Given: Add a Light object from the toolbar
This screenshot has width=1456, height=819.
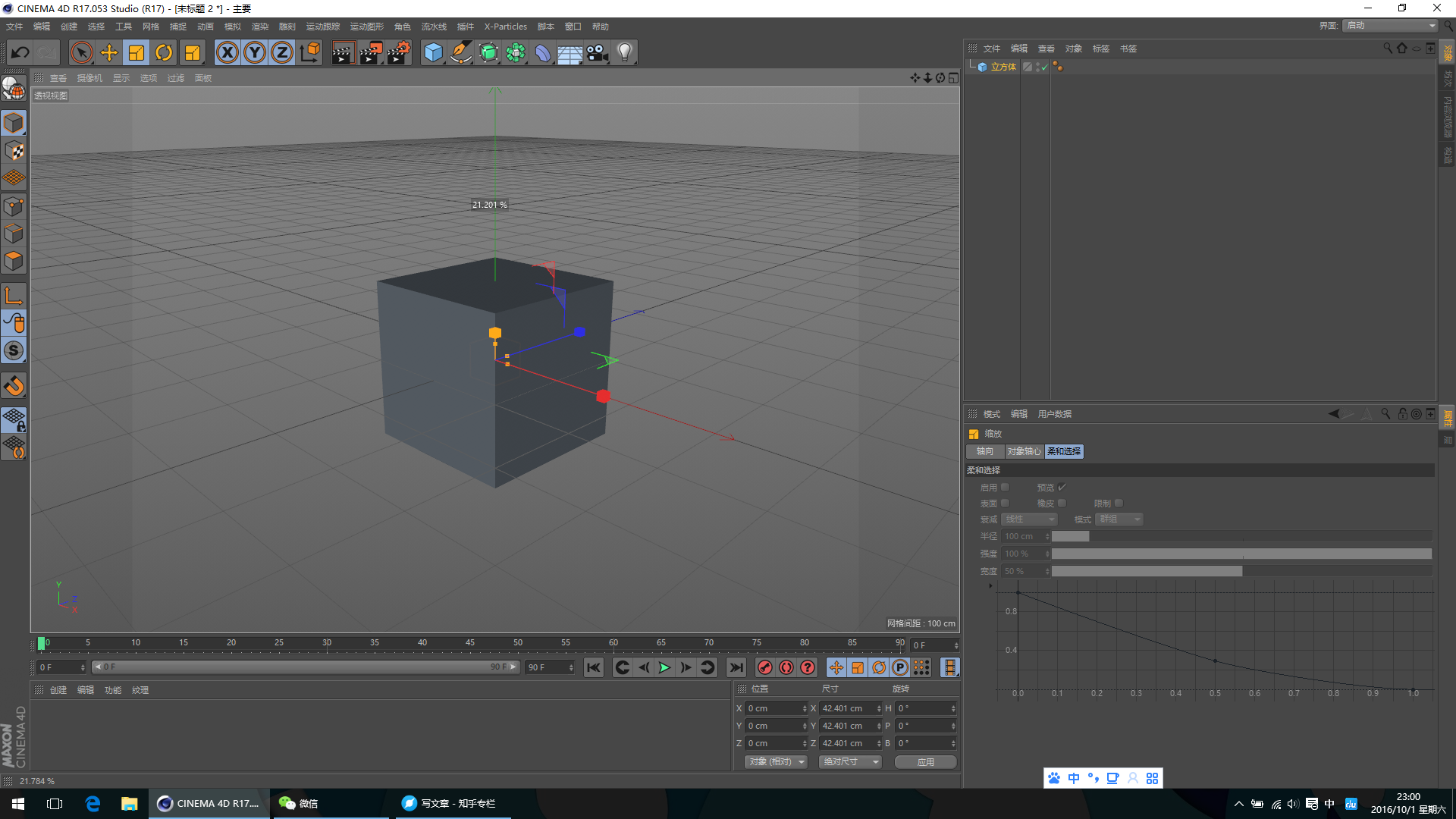Looking at the screenshot, I should pos(624,52).
